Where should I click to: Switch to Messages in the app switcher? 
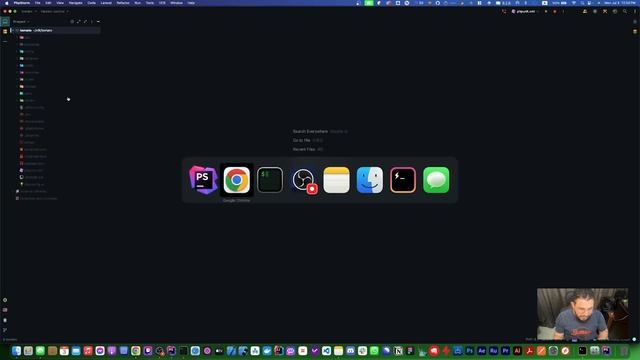click(436, 180)
